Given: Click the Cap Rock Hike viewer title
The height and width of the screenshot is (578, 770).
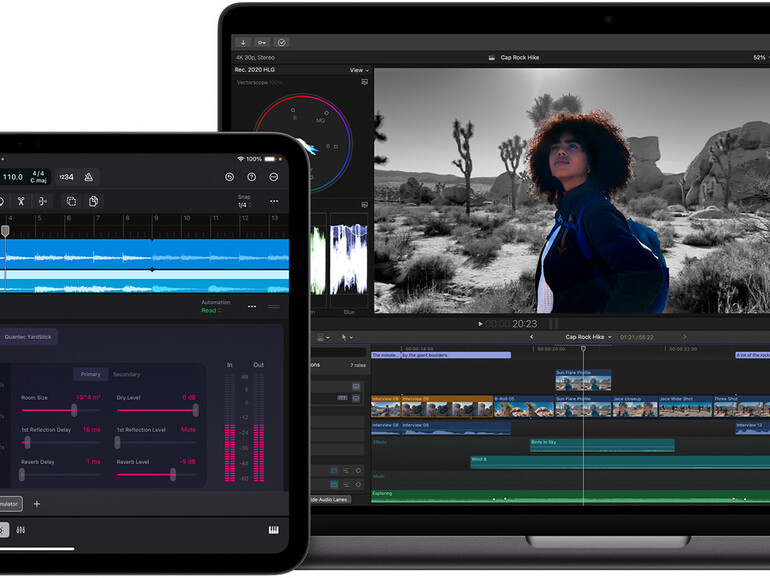Looking at the screenshot, I should coord(520,57).
